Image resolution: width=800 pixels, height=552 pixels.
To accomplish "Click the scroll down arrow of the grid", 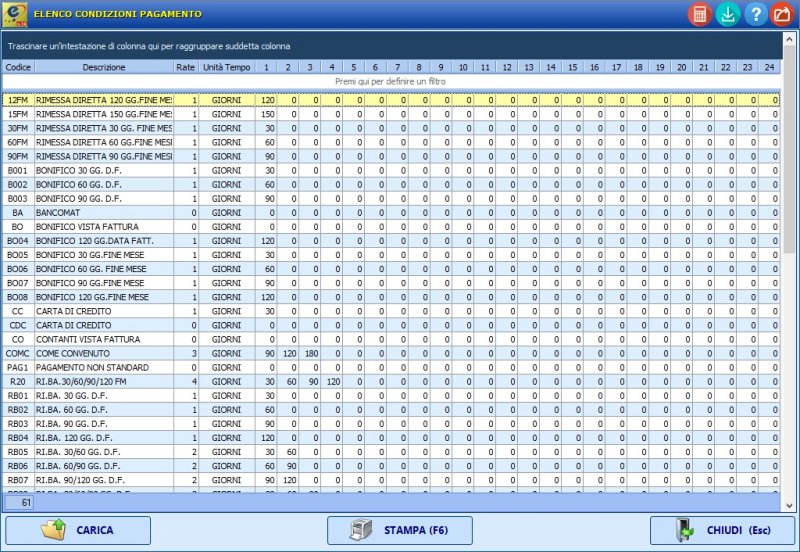I will (789, 505).
